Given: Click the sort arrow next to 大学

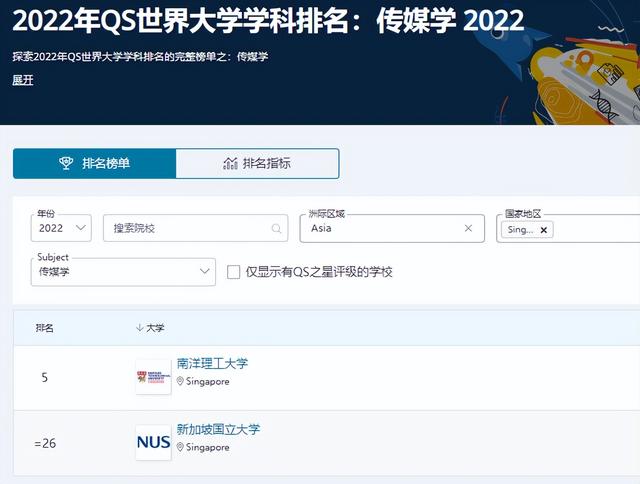Looking at the screenshot, I should (x=140, y=328).
